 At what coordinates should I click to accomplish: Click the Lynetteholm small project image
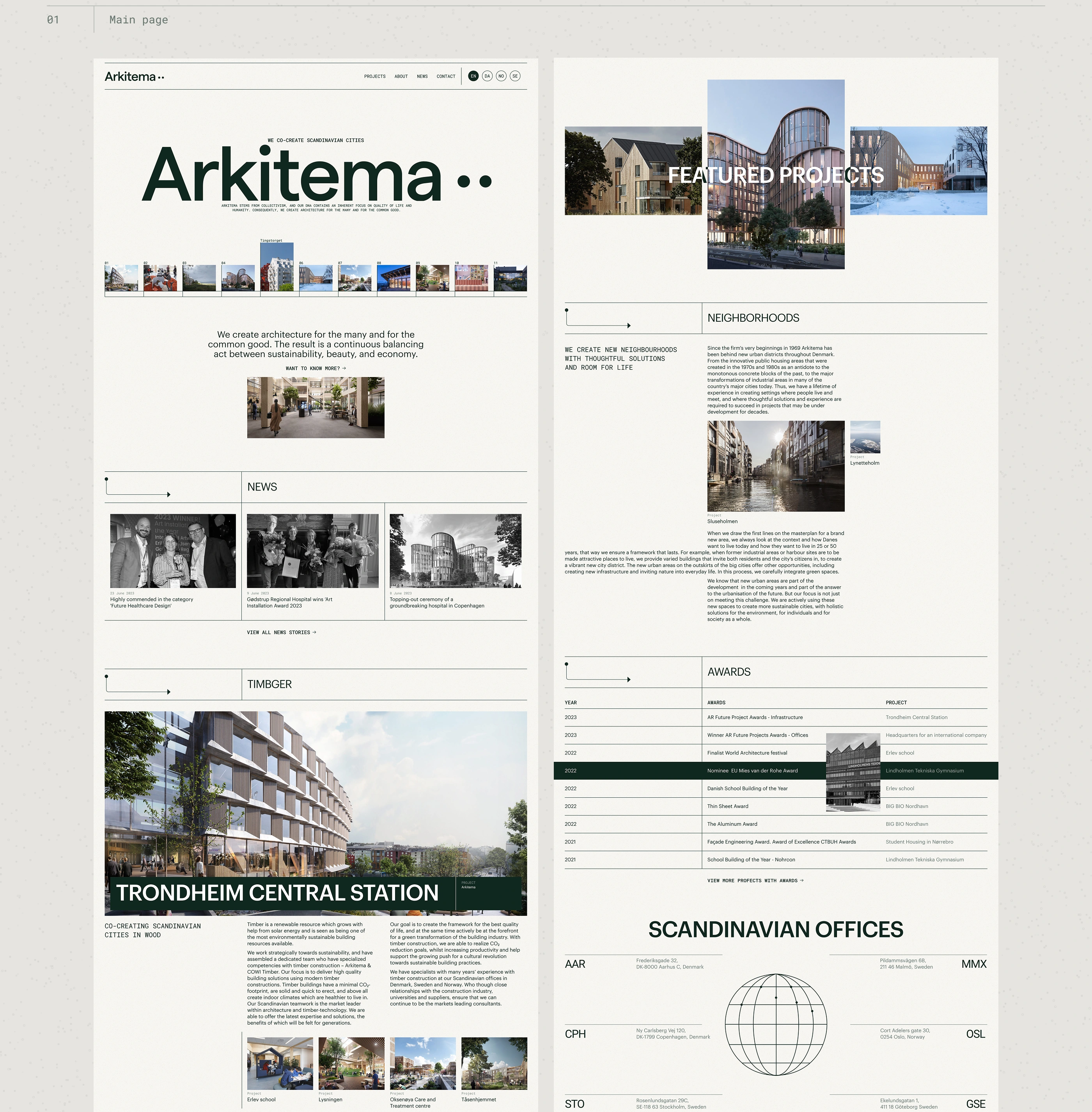(865, 437)
